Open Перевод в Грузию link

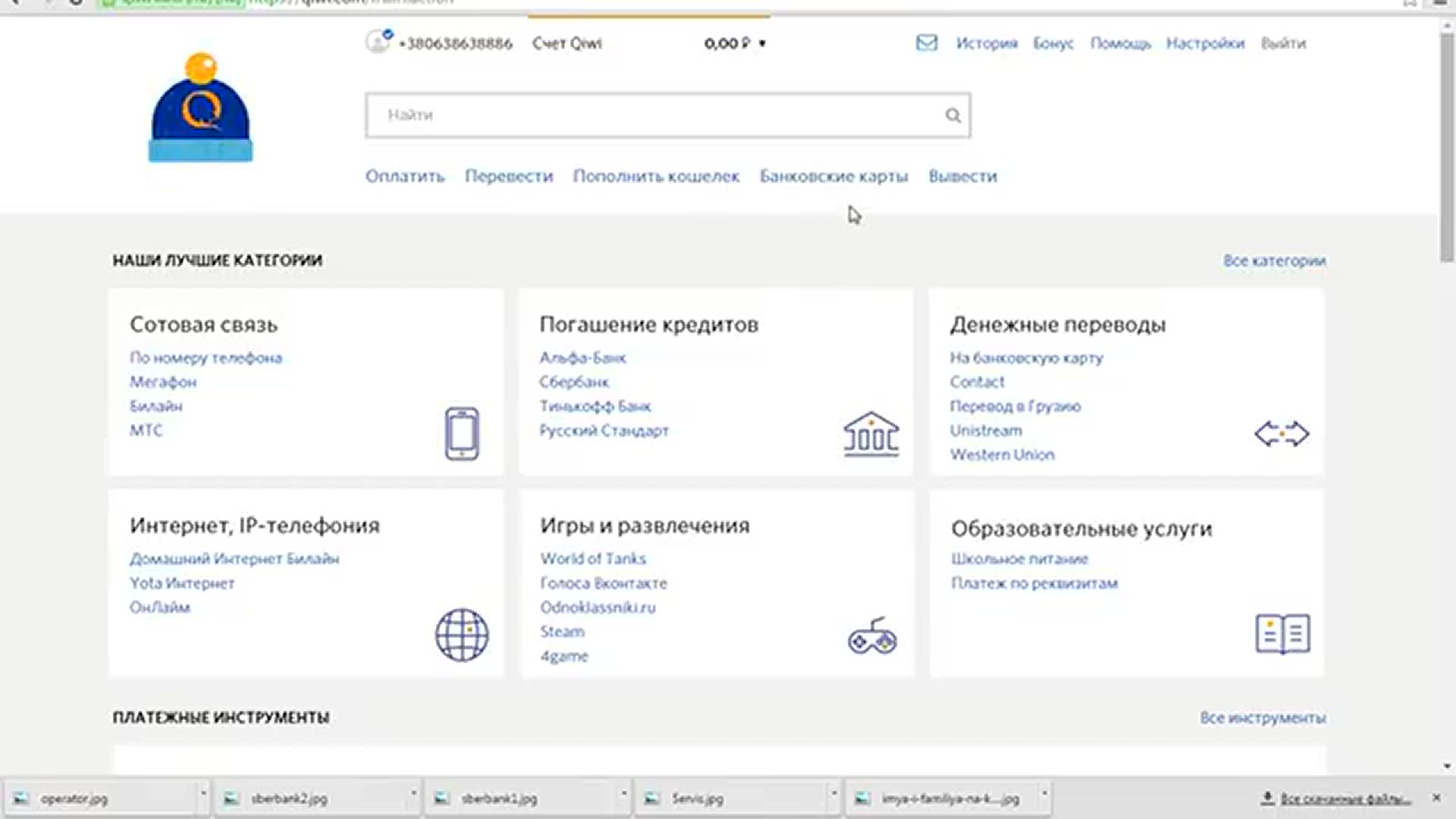pyautogui.click(x=1015, y=406)
